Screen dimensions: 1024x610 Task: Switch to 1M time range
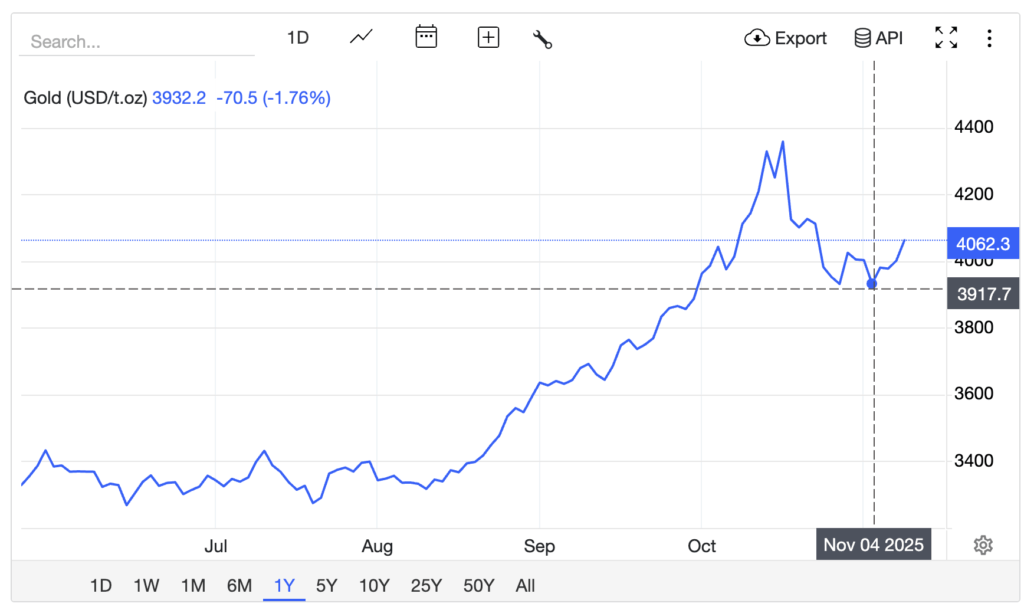point(193,586)
